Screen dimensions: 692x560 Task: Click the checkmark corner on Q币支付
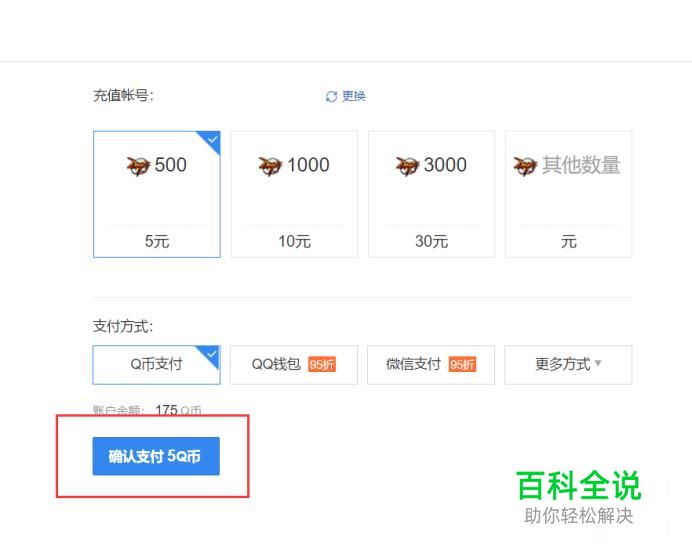tap(211, 354)
